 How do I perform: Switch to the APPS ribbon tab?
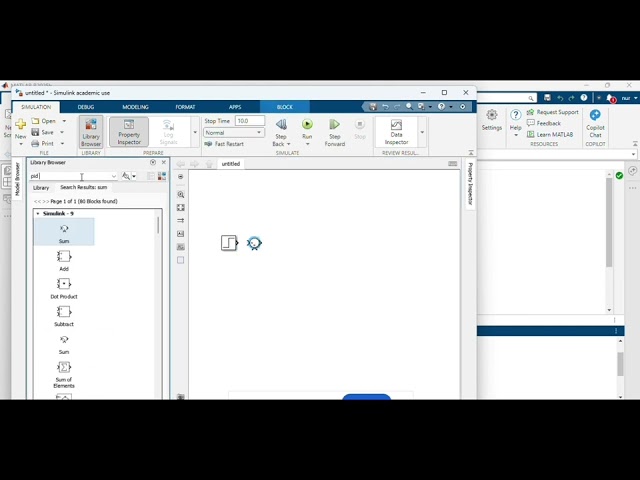pos(235,107)
